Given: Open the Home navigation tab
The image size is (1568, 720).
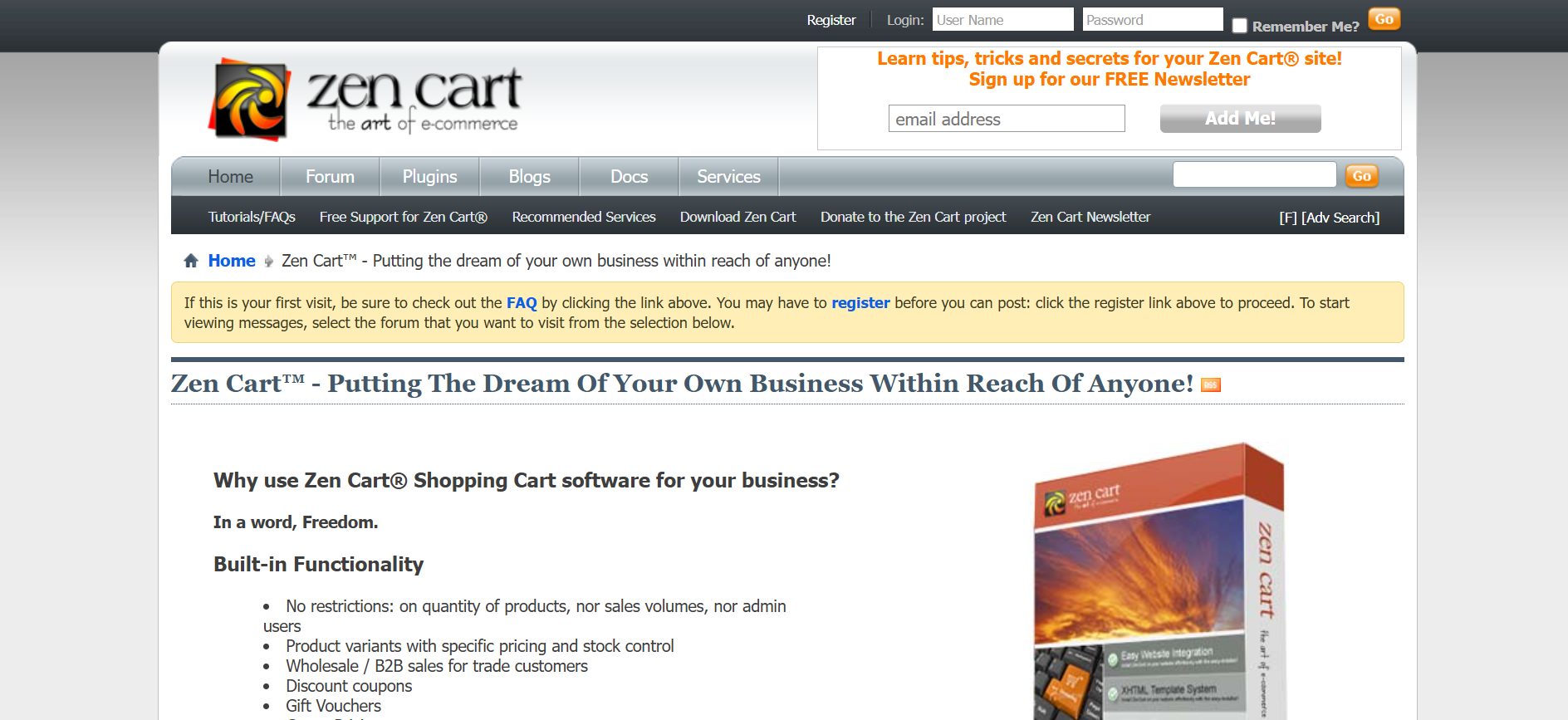Looking at the screenshot, I should click(x=231, y=176).
